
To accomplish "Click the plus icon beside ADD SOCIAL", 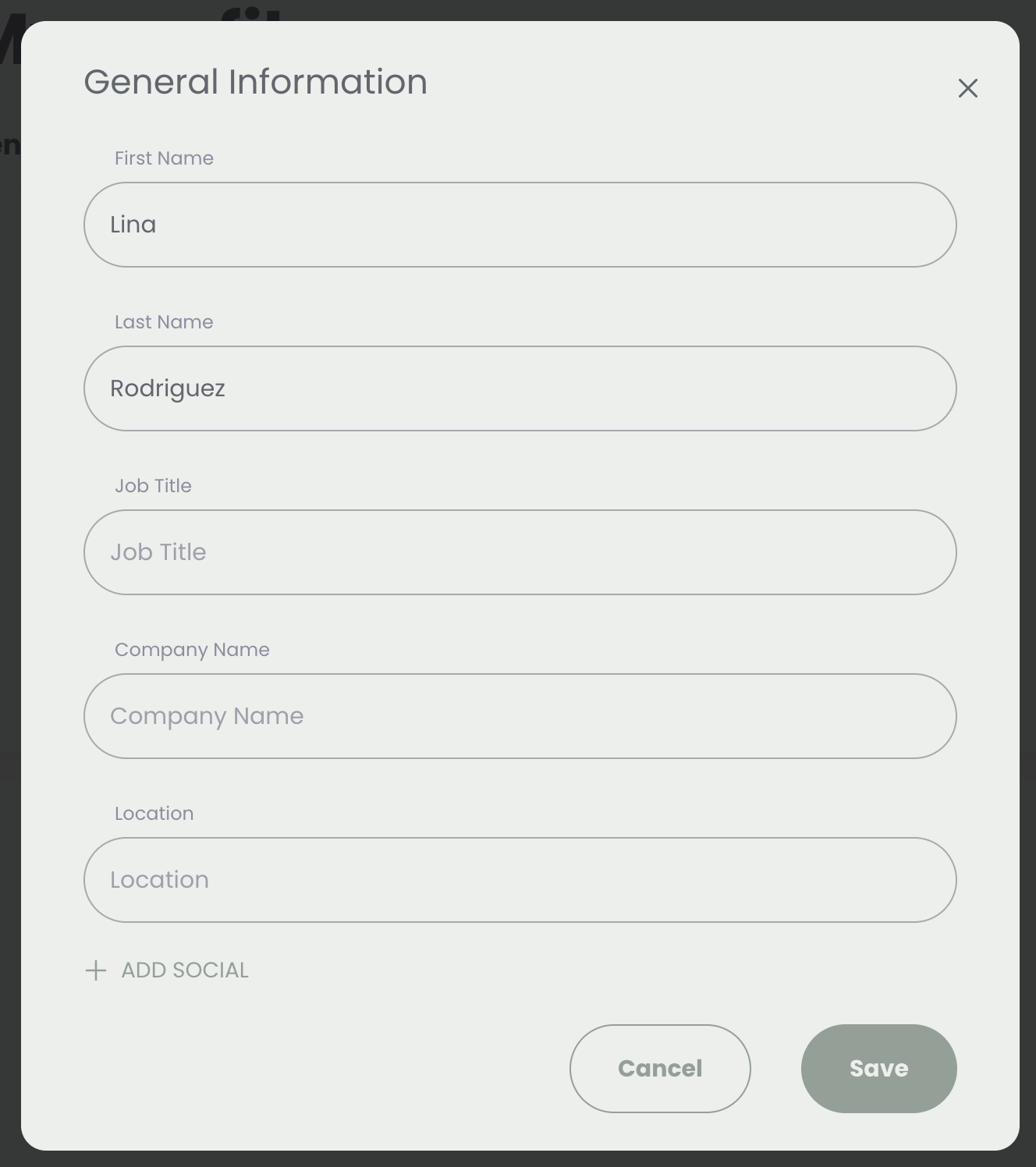I will click(96, 970).
